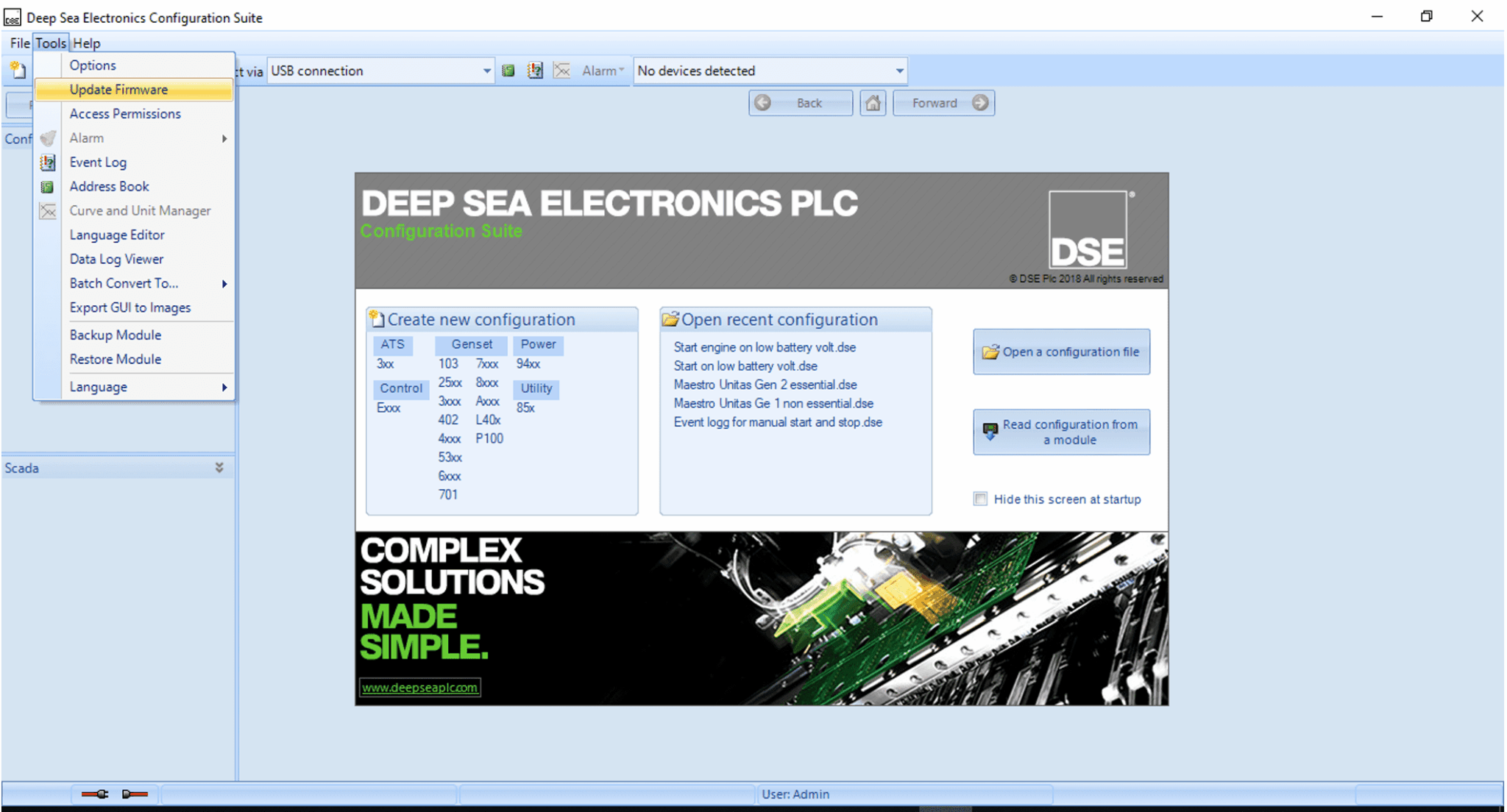Click the new configuration icon in toolbar
Viewport: 1507px width, 812px height.
tap(18, 71)
